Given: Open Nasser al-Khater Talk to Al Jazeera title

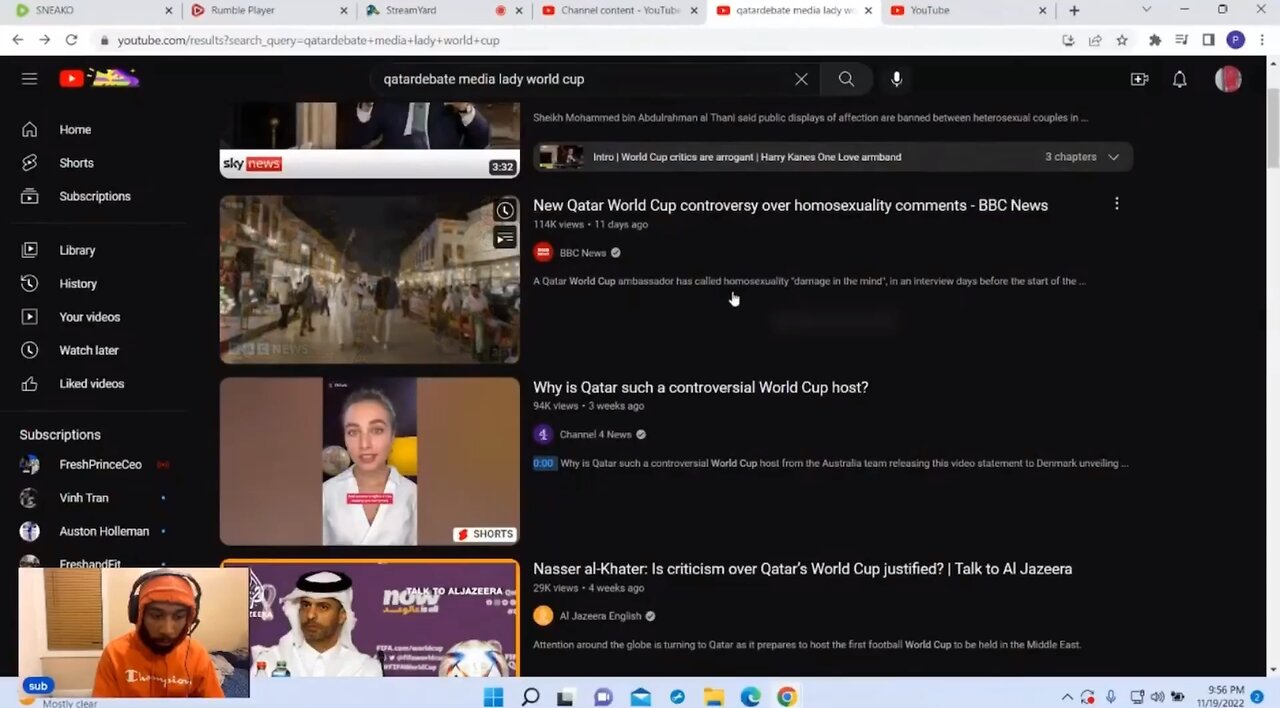Looking at the screenshot, I should [x=802, y=569].
